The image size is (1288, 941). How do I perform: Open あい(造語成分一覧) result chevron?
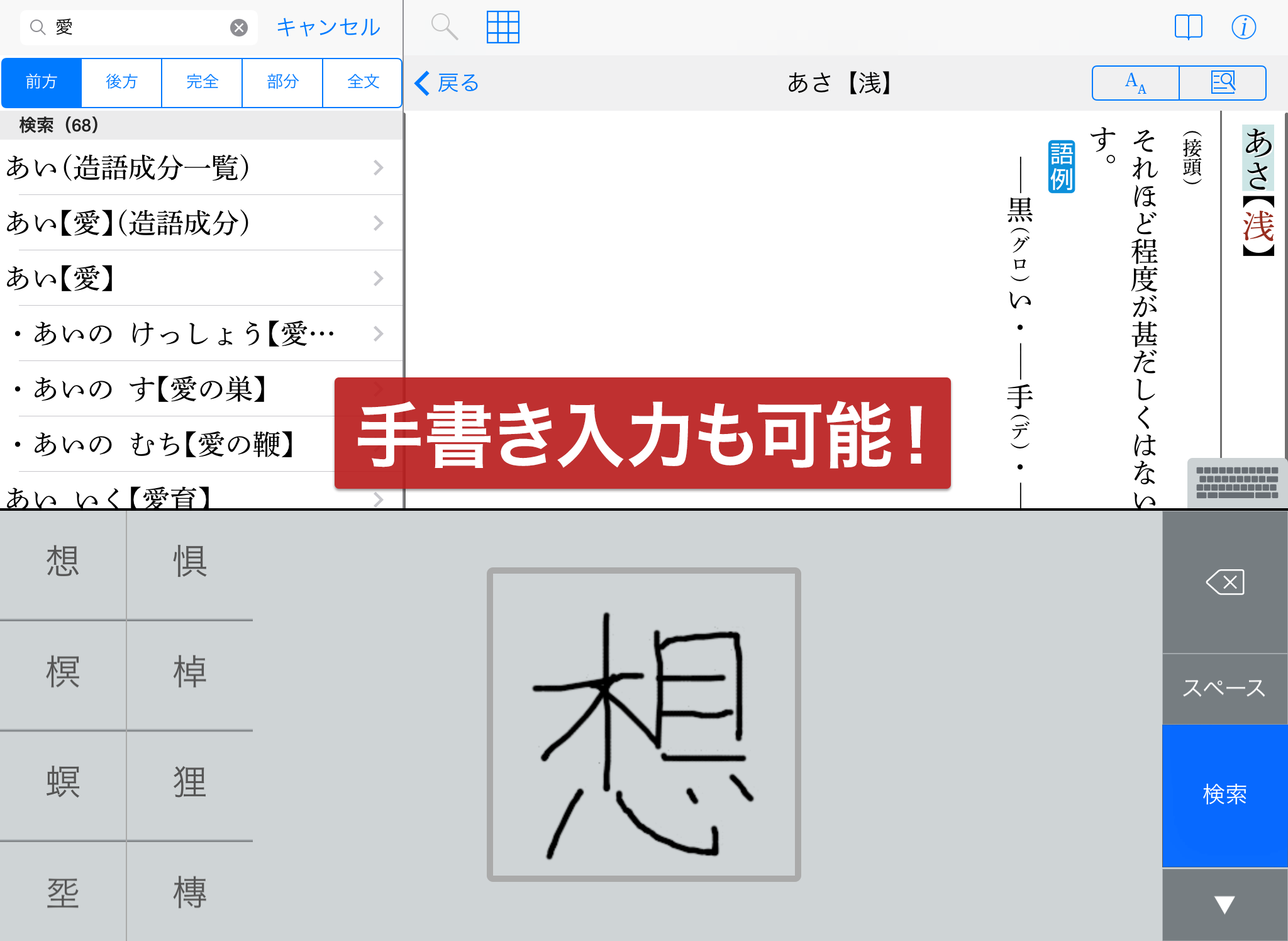(378, 167)
